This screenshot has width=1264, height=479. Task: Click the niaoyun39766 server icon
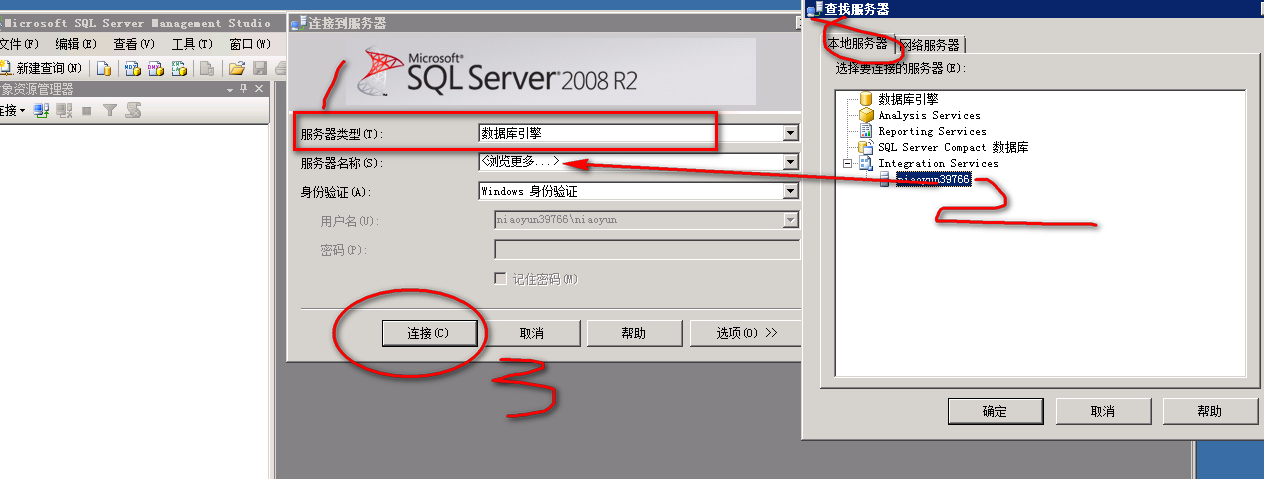884,179
